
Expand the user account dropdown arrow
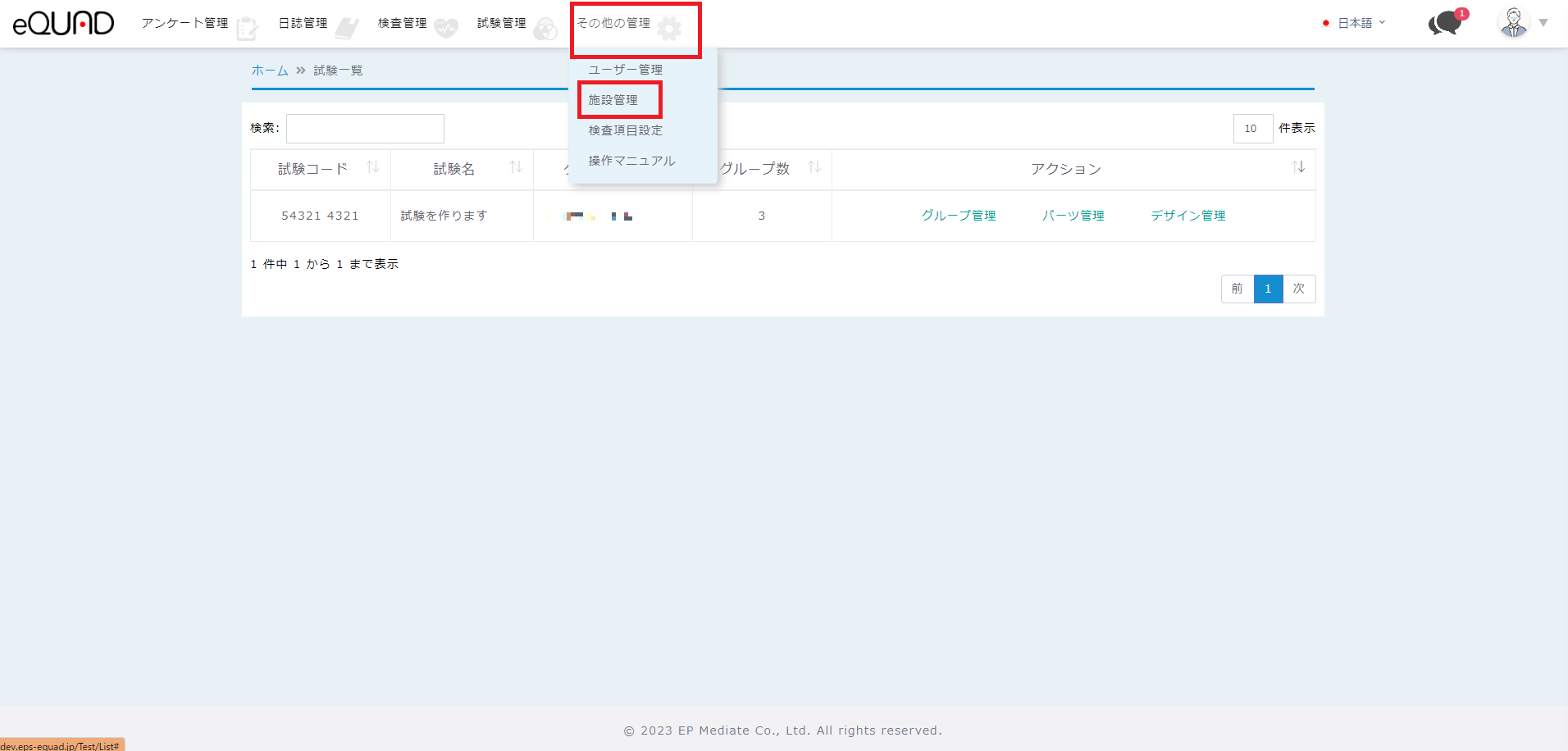[1543, 23]
